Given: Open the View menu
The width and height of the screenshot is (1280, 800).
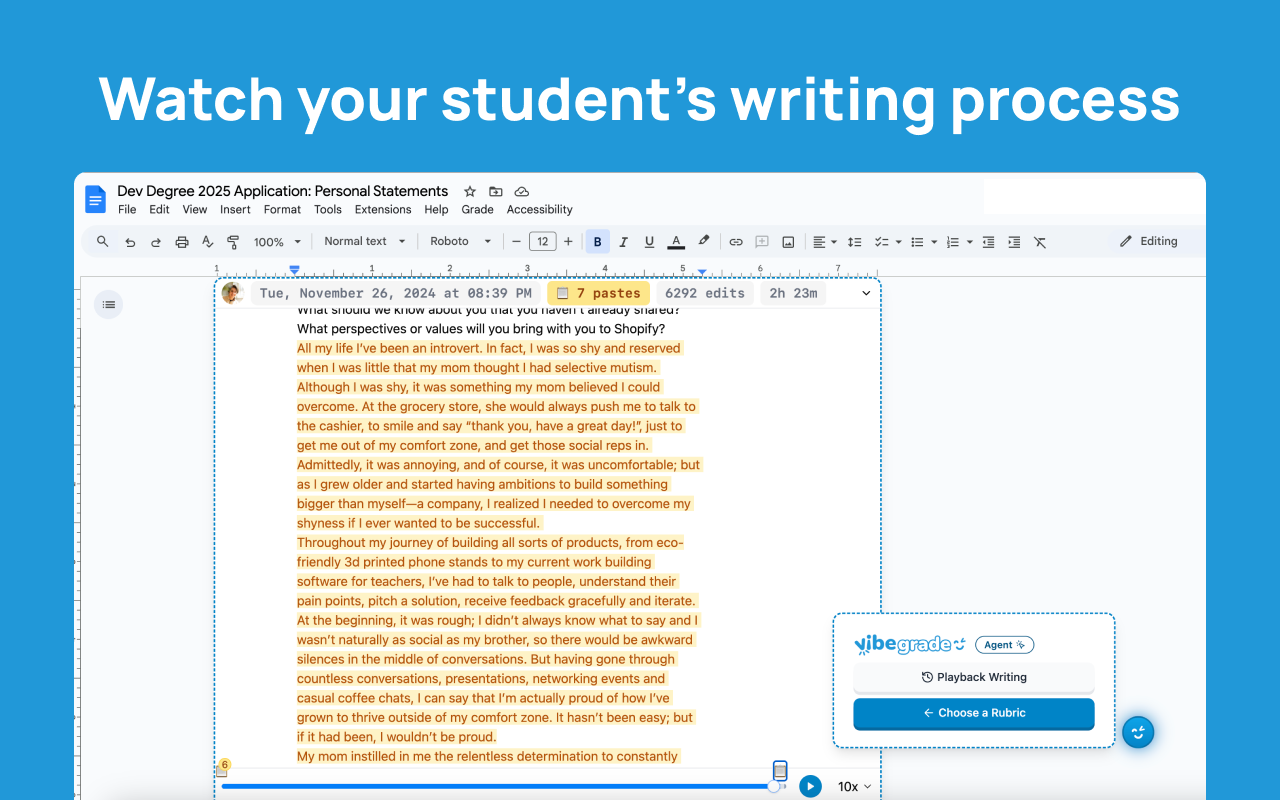Looking at the screenshot, I should pos(195,210).
